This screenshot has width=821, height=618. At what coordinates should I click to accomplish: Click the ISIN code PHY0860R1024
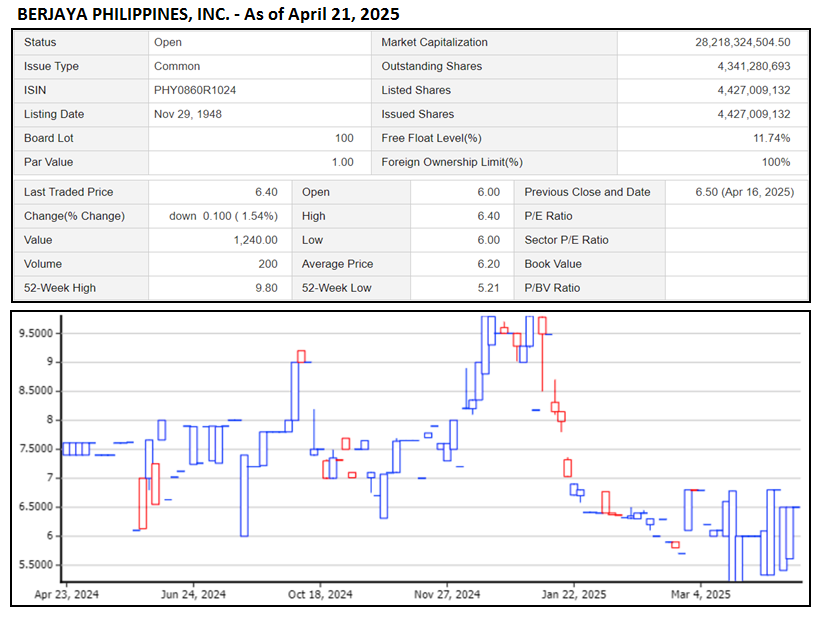[195, 90]
